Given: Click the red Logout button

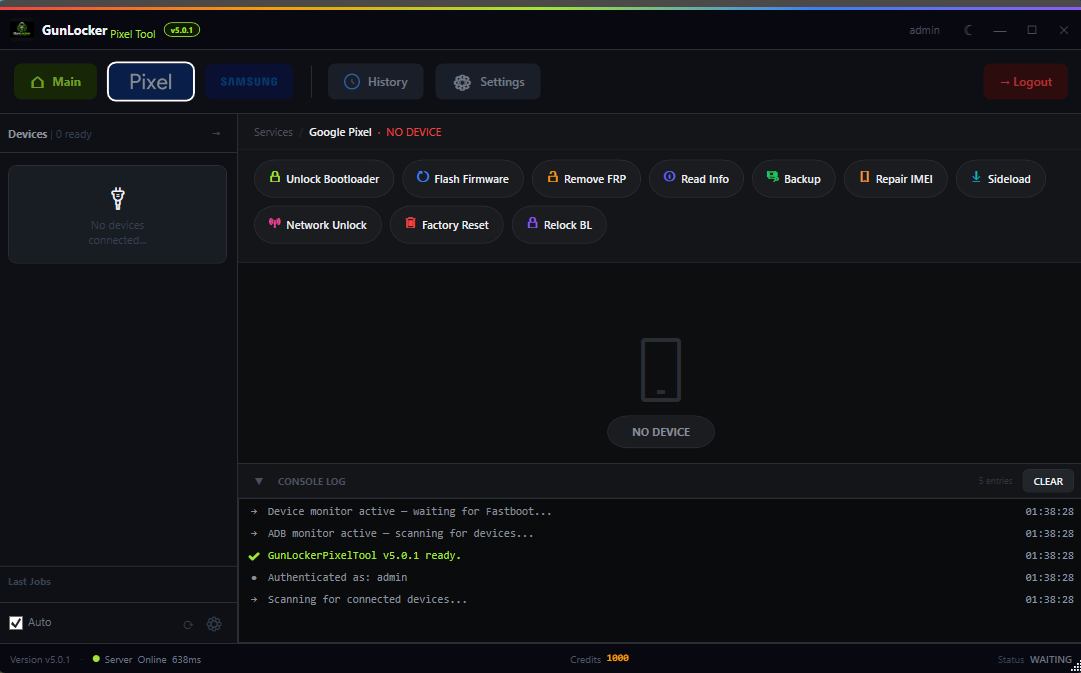Looking at the screenshot, I should tap(1026, 81).
